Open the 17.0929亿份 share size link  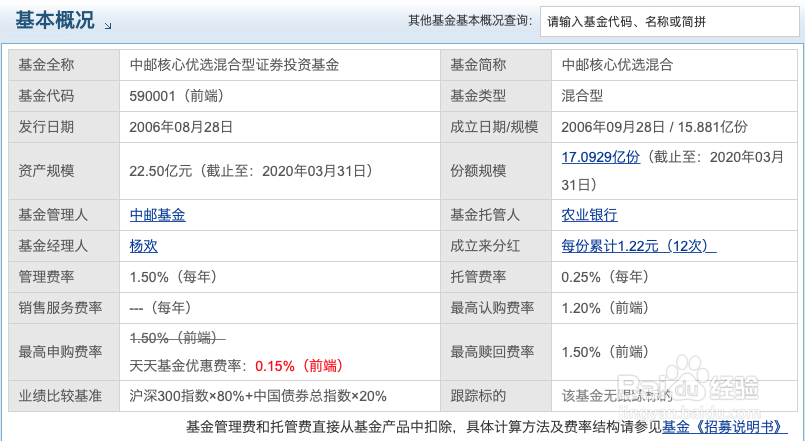(x=601, y=157)
